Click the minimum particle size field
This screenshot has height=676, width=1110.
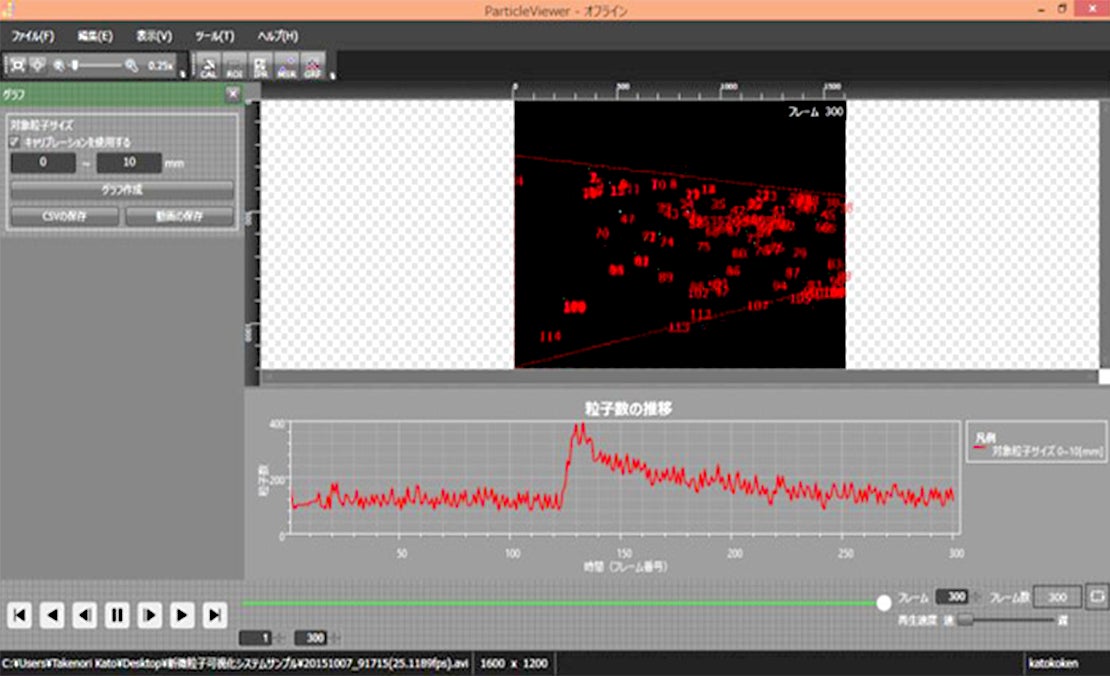coord(43,163)
